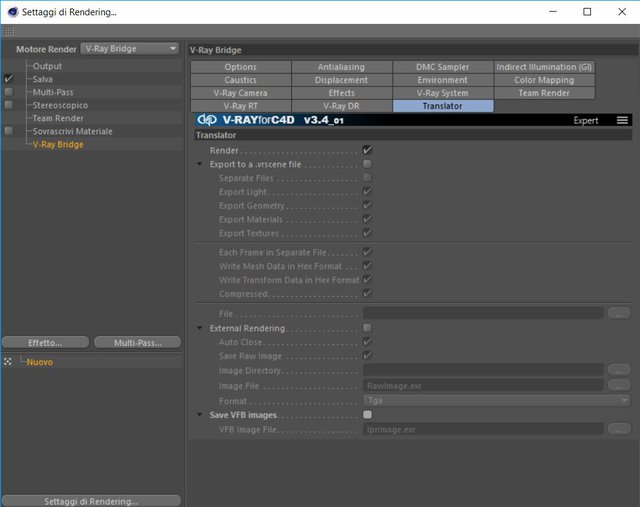Open the Caustics tab
The image size is (640, 507).
pyautogui.click(x=241, y=80)
